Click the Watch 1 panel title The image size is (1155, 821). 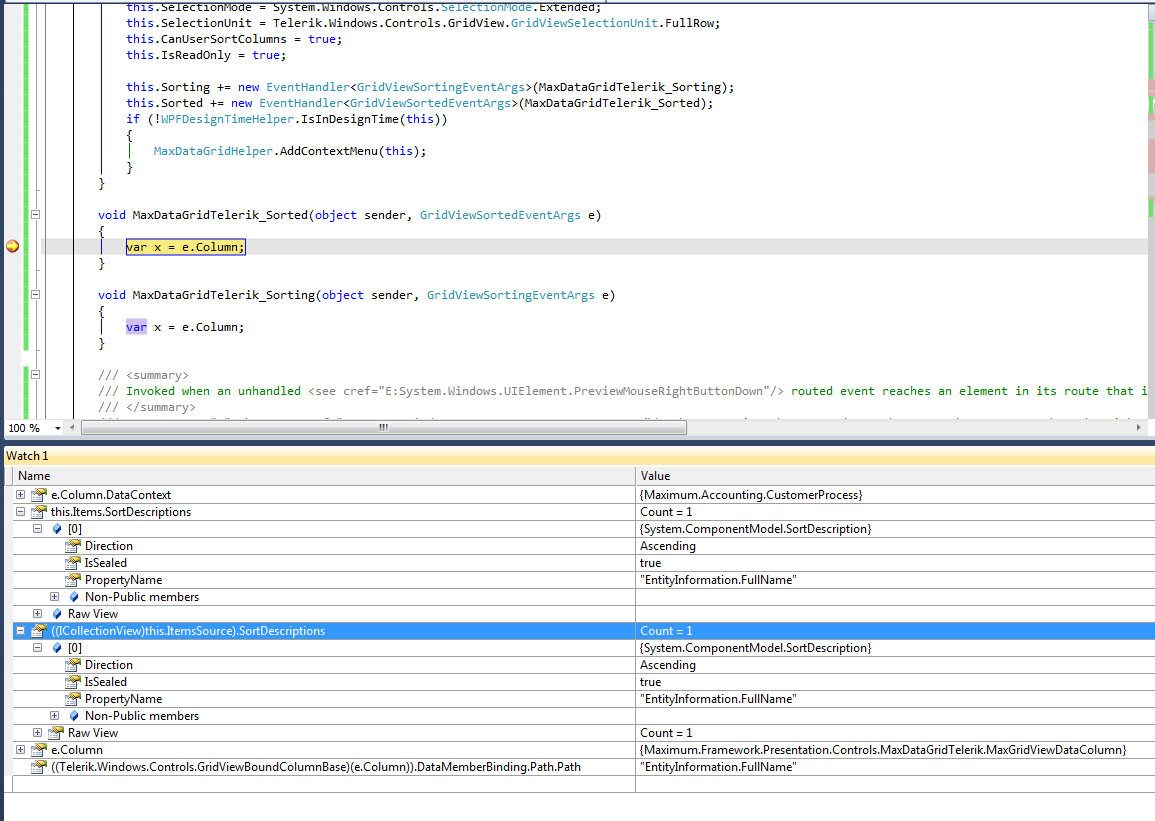27,456
